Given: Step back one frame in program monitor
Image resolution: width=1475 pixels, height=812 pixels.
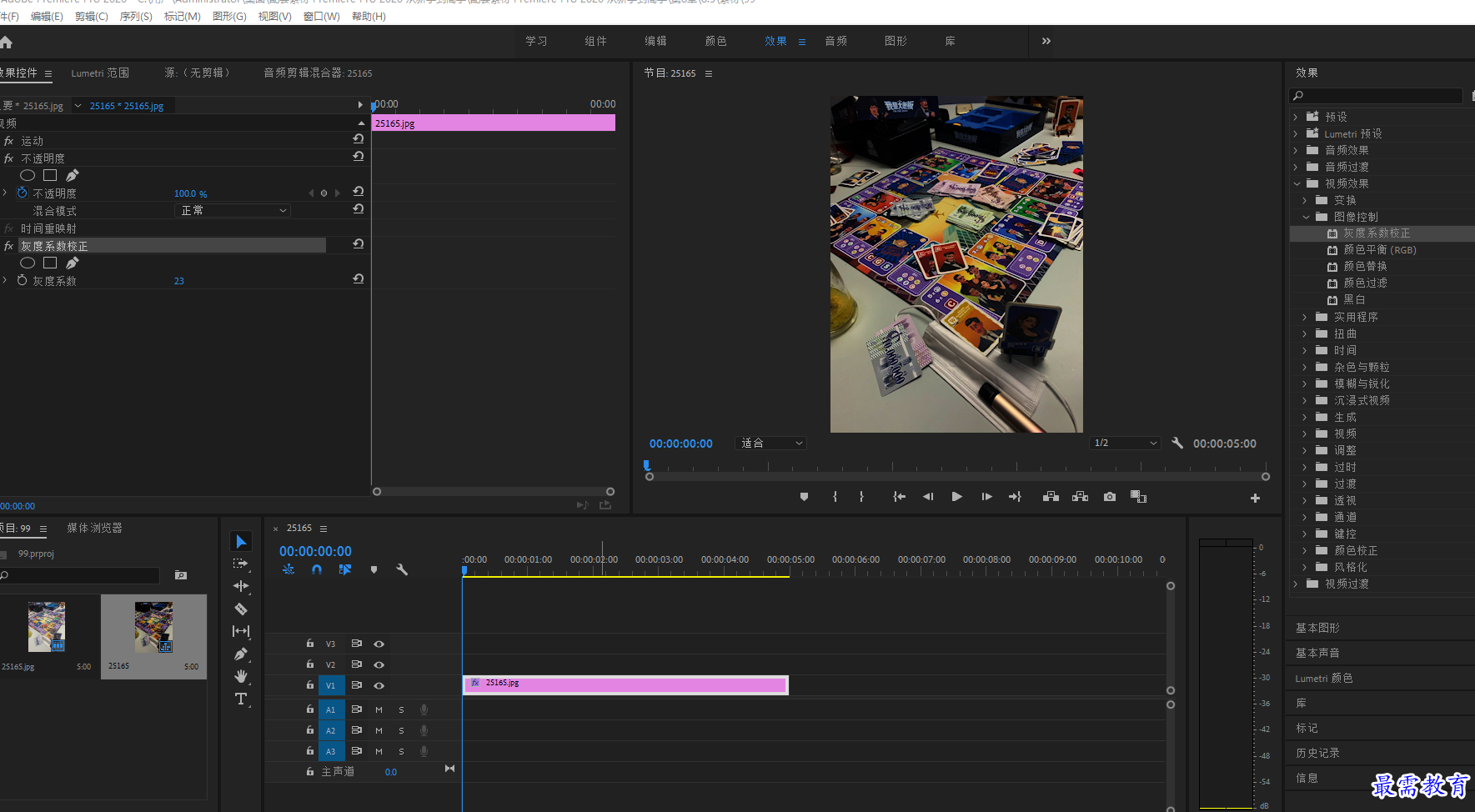Looking at the screenshot, I should (928, 497).
